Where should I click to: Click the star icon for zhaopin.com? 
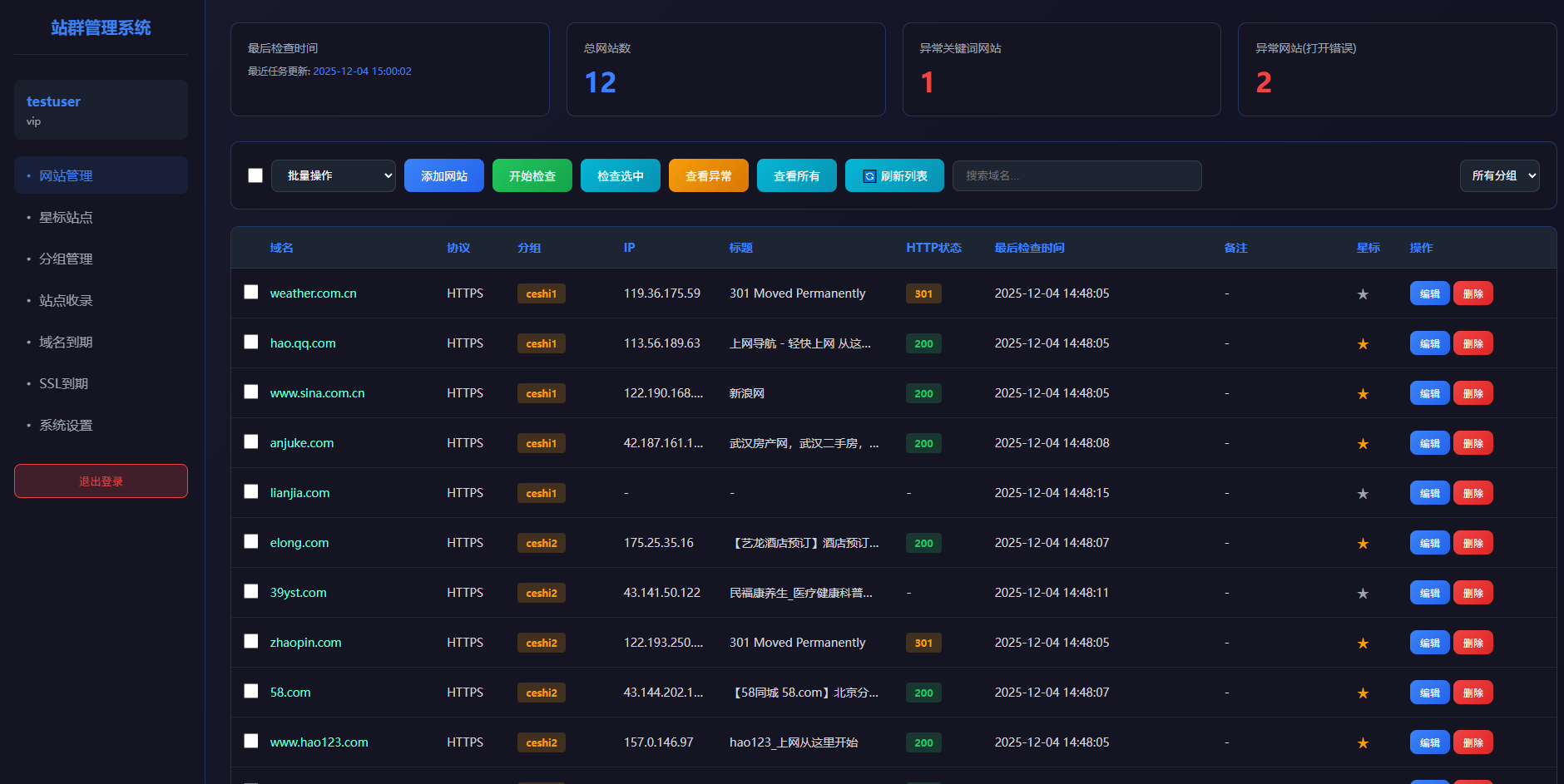pos(1363,643)
